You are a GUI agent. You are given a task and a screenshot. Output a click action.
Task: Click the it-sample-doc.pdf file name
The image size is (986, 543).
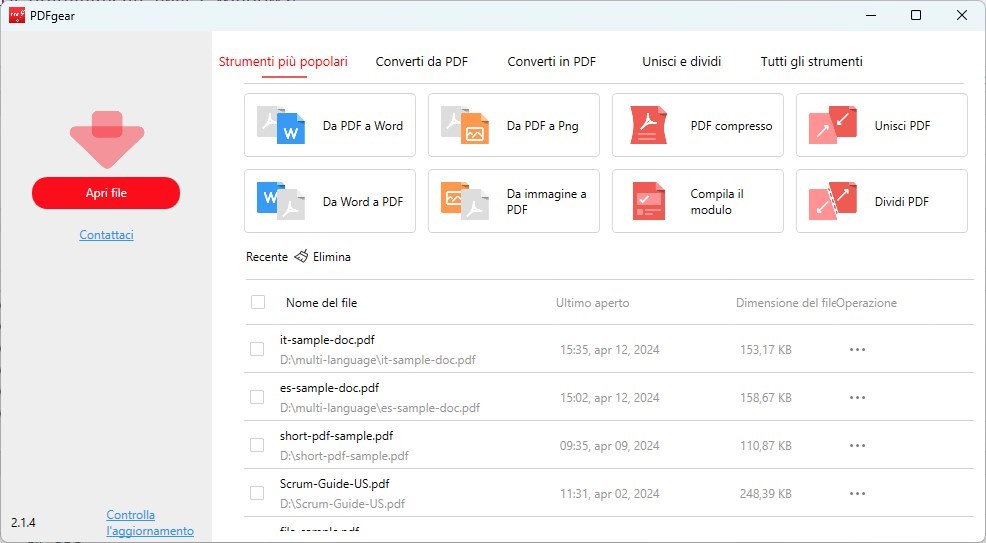coord(327,340)
